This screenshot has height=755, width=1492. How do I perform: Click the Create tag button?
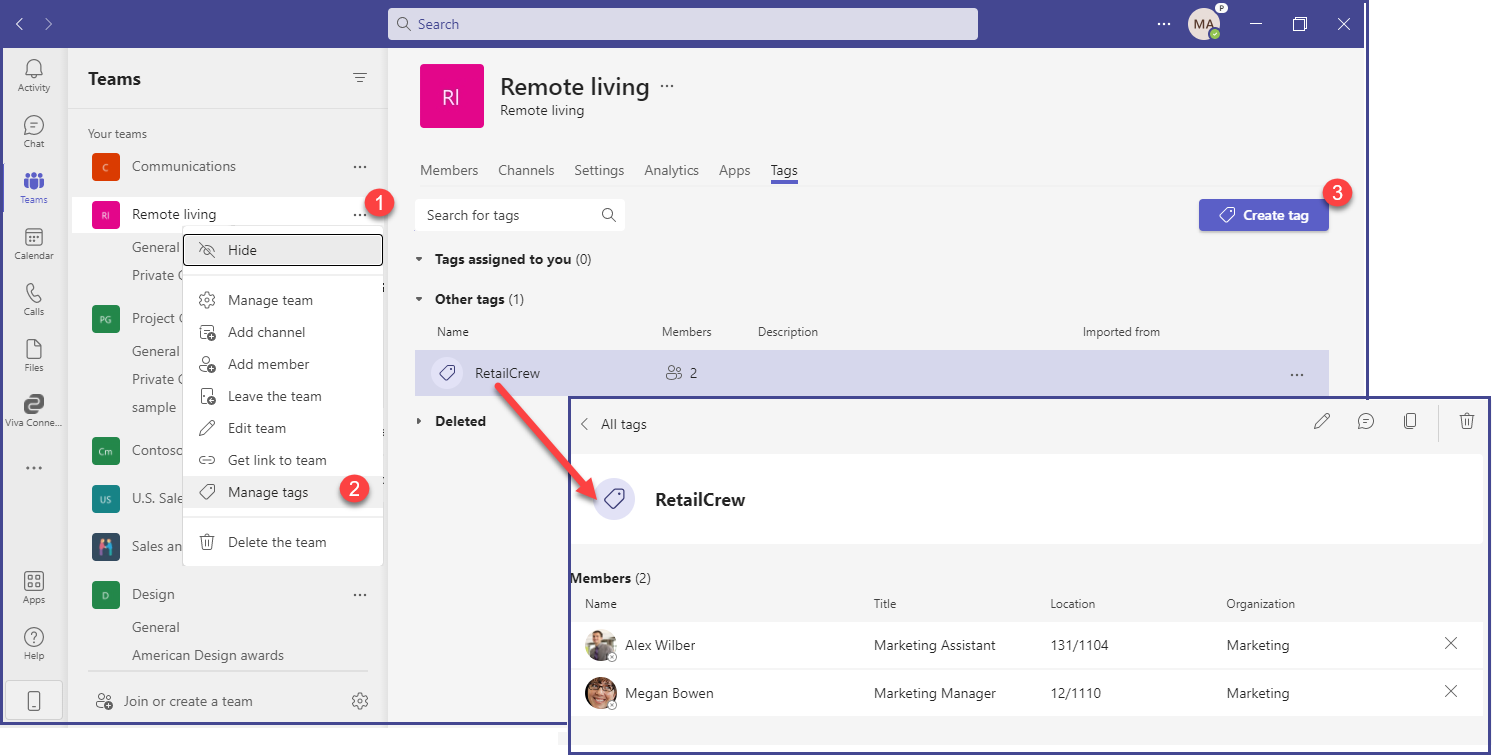click(1263, 215)
